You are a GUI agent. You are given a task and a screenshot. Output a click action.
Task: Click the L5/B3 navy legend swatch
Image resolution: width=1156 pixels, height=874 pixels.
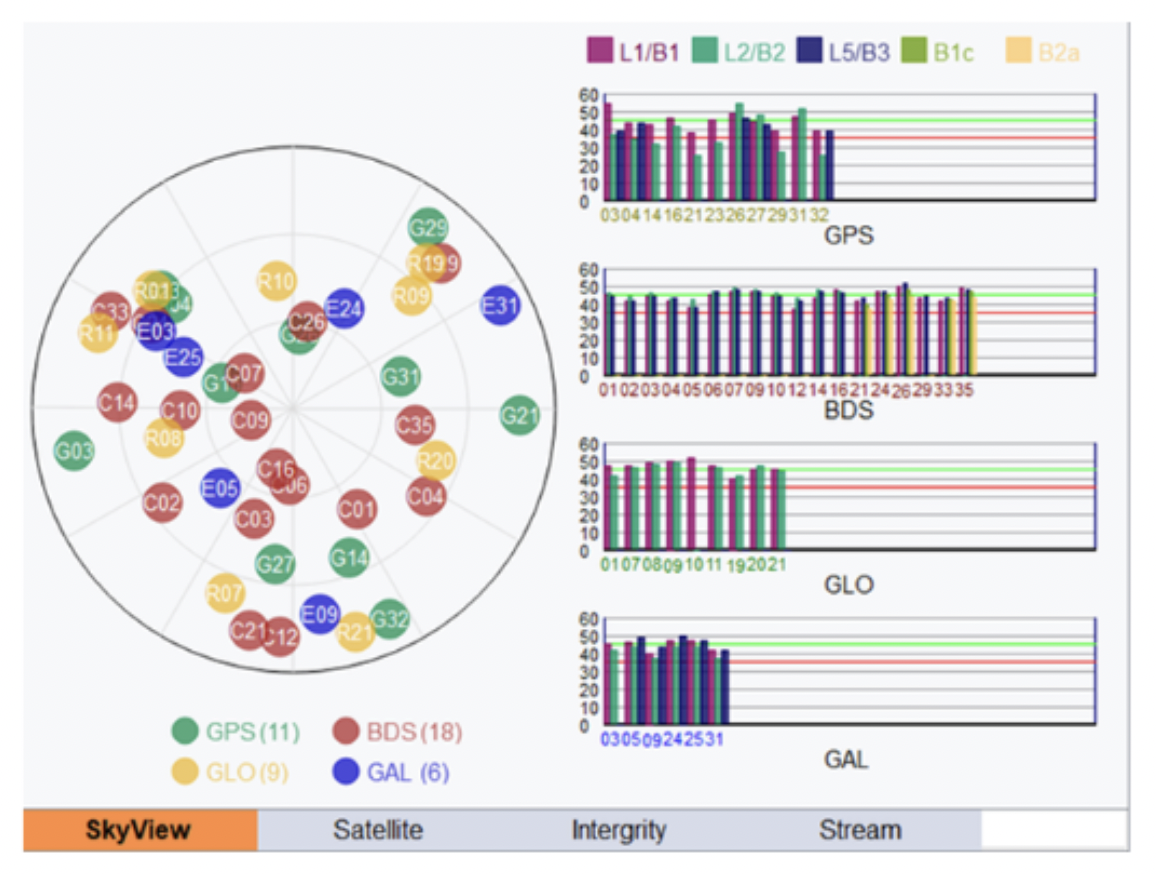pos(812,52)
